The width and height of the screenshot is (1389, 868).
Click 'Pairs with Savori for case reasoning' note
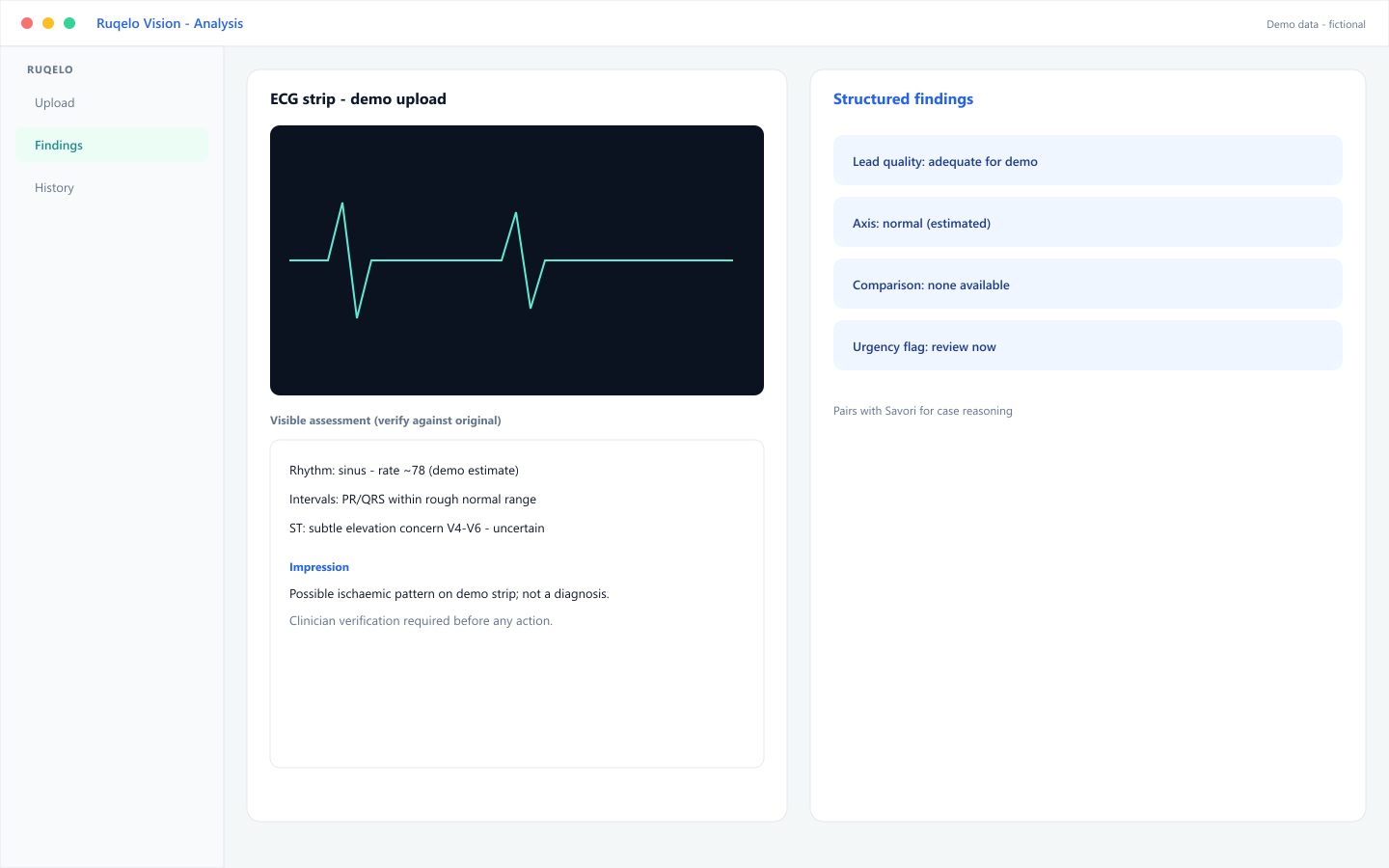pos(923,411)
